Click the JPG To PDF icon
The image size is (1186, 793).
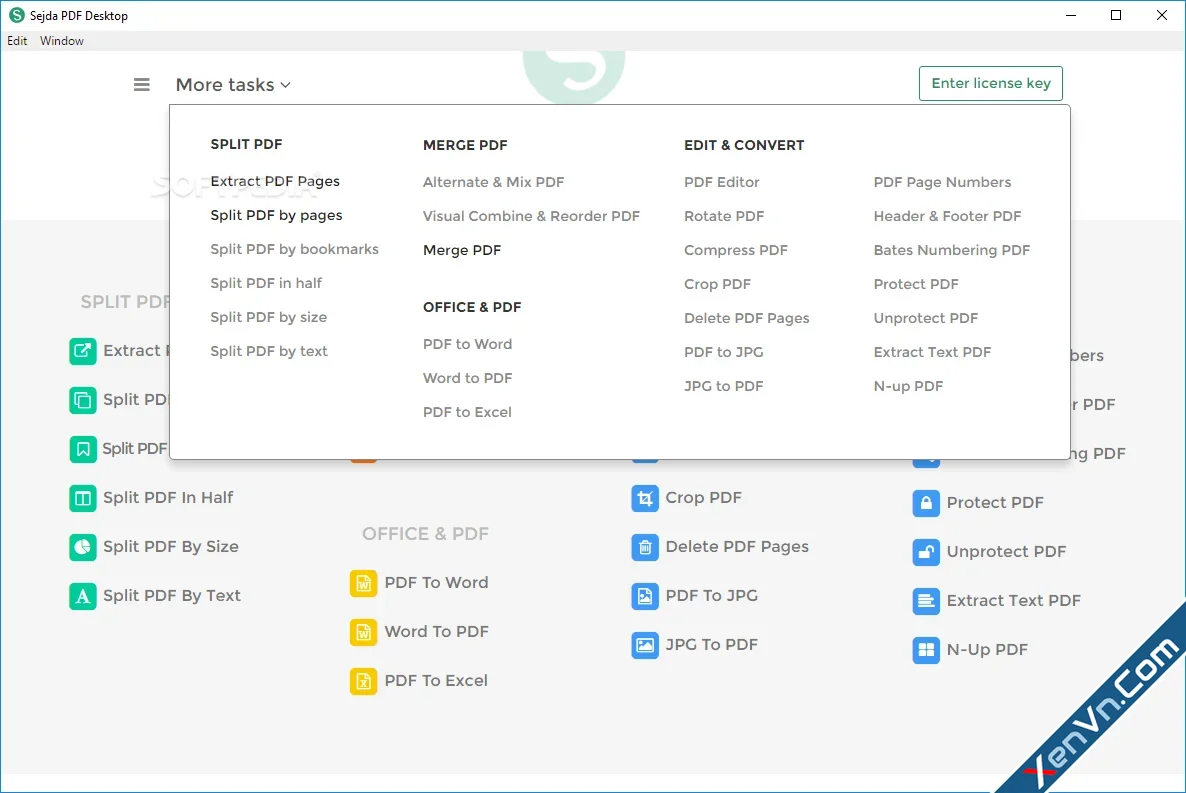coord(644,645)
